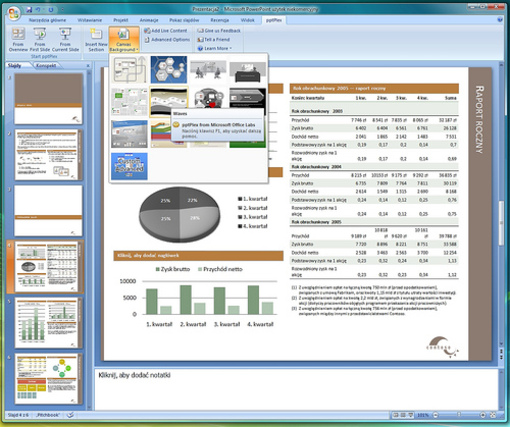
Task: Undo the last action
Action: pyautogui.click(x=38, y=10)
